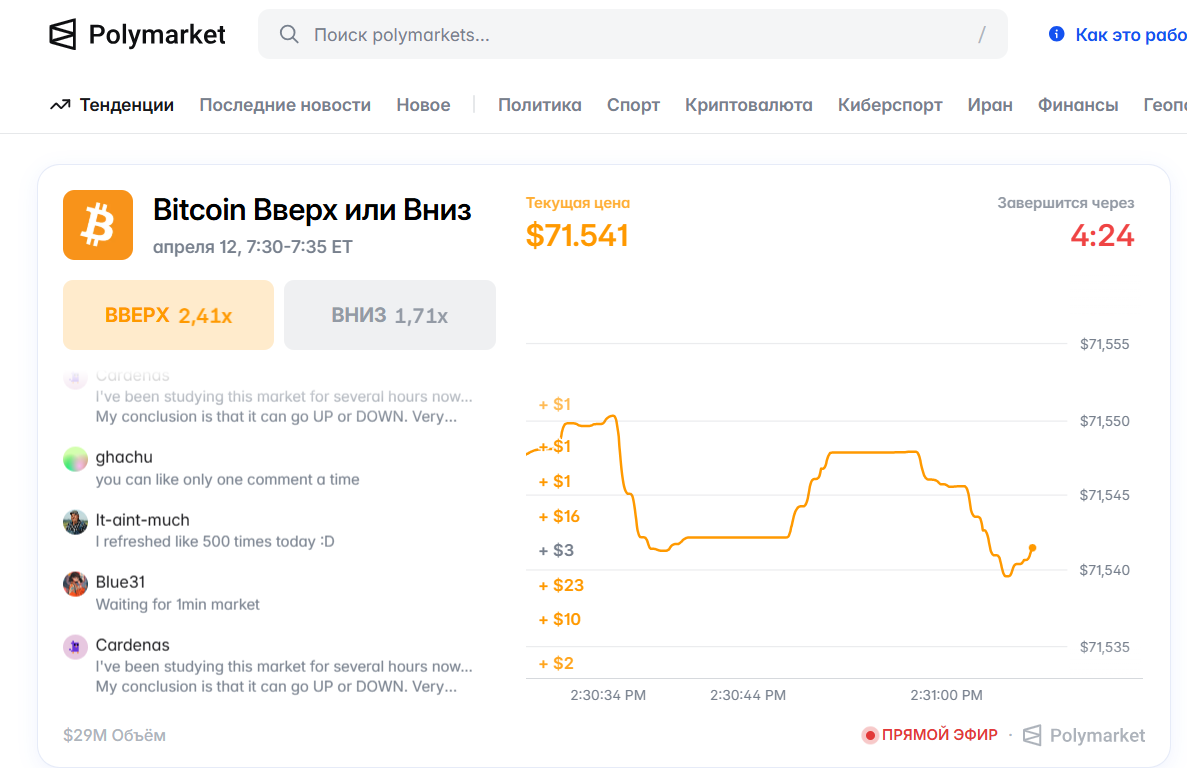
Task: Click the blue info icon
Action: (x=1056, y=35)
